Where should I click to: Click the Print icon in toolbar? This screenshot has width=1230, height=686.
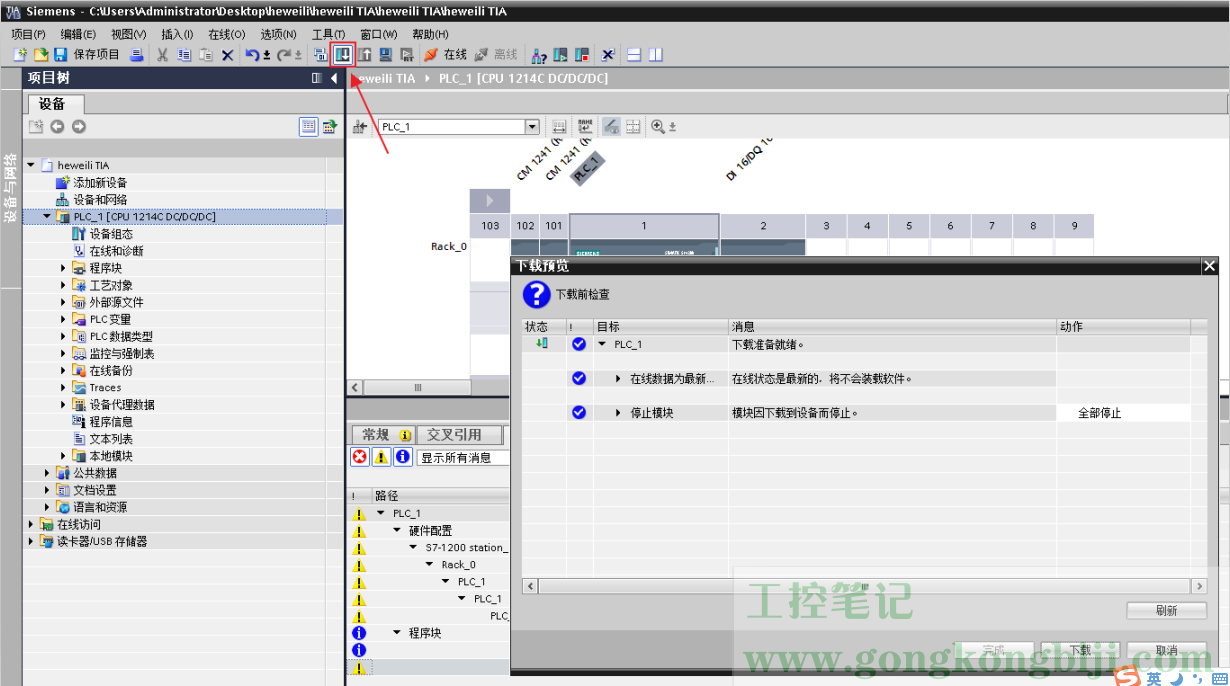click(137, 55)
